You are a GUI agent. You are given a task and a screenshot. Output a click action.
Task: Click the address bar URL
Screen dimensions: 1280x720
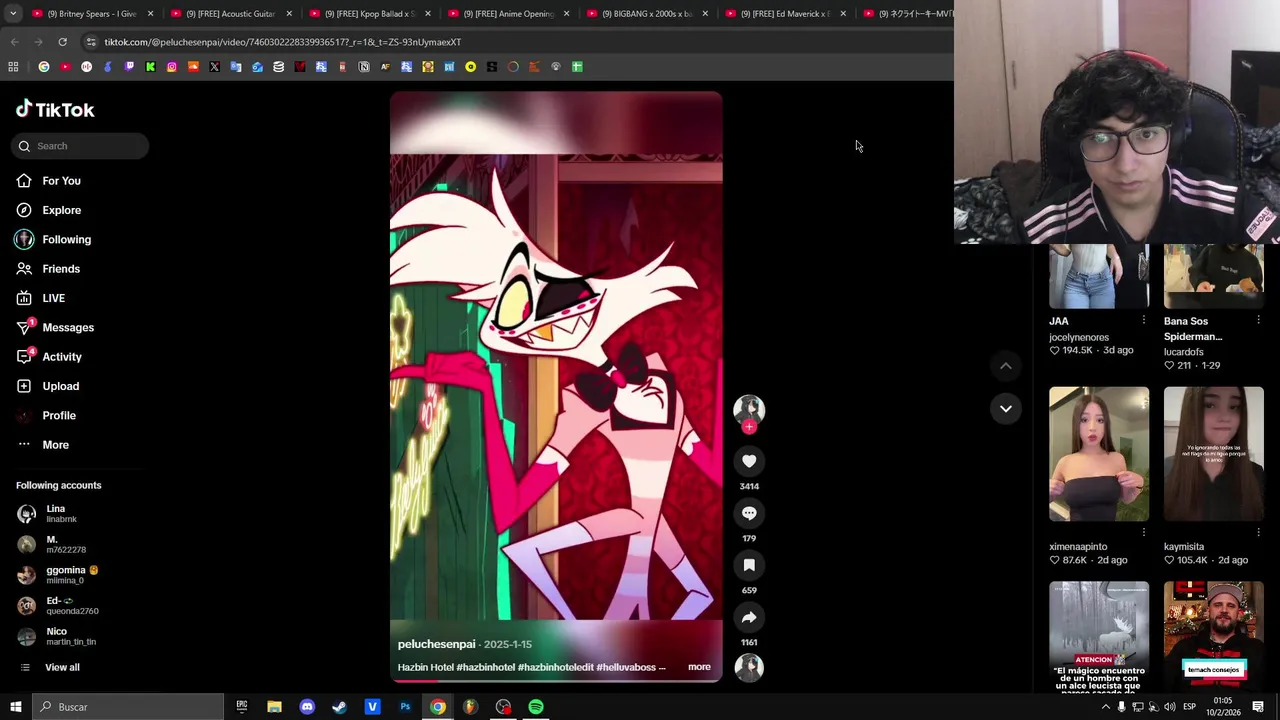[x=283, y=42]
